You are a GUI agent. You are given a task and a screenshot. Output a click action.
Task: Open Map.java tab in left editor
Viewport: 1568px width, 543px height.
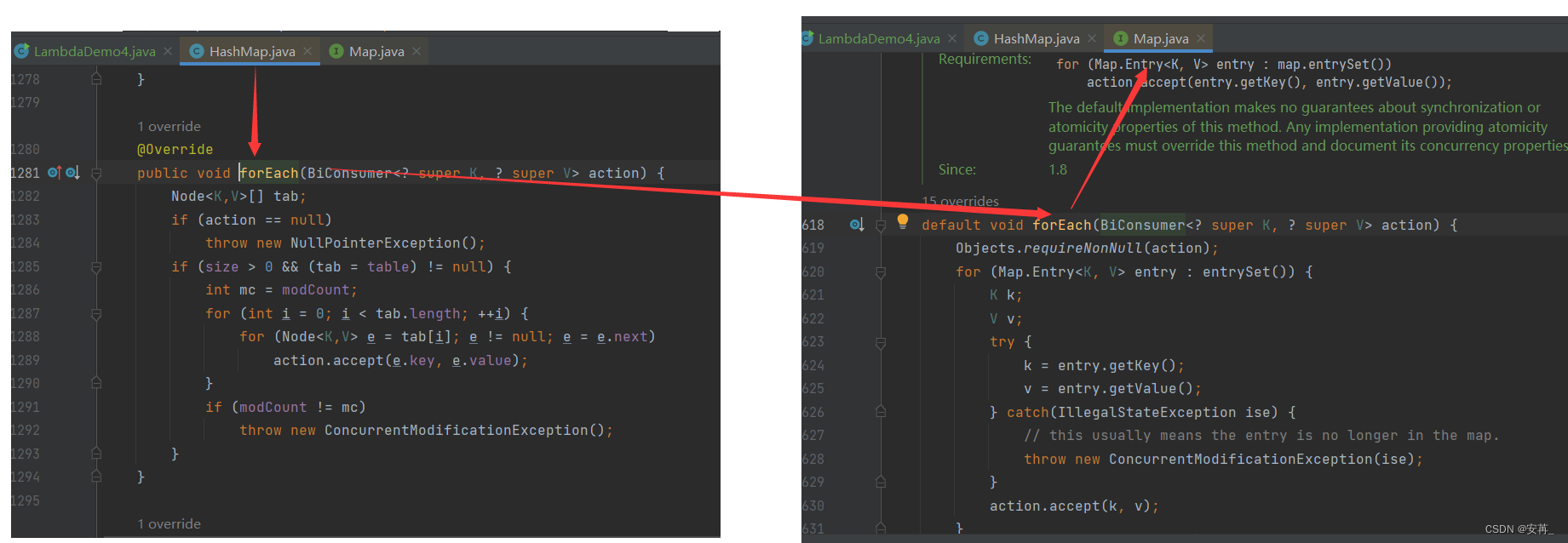coord(376,51)
